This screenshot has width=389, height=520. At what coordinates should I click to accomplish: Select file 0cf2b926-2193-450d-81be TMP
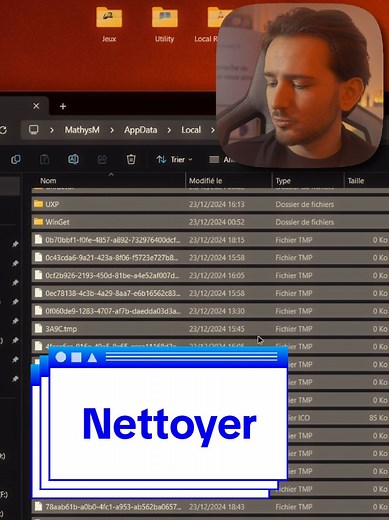click(210, 275)
